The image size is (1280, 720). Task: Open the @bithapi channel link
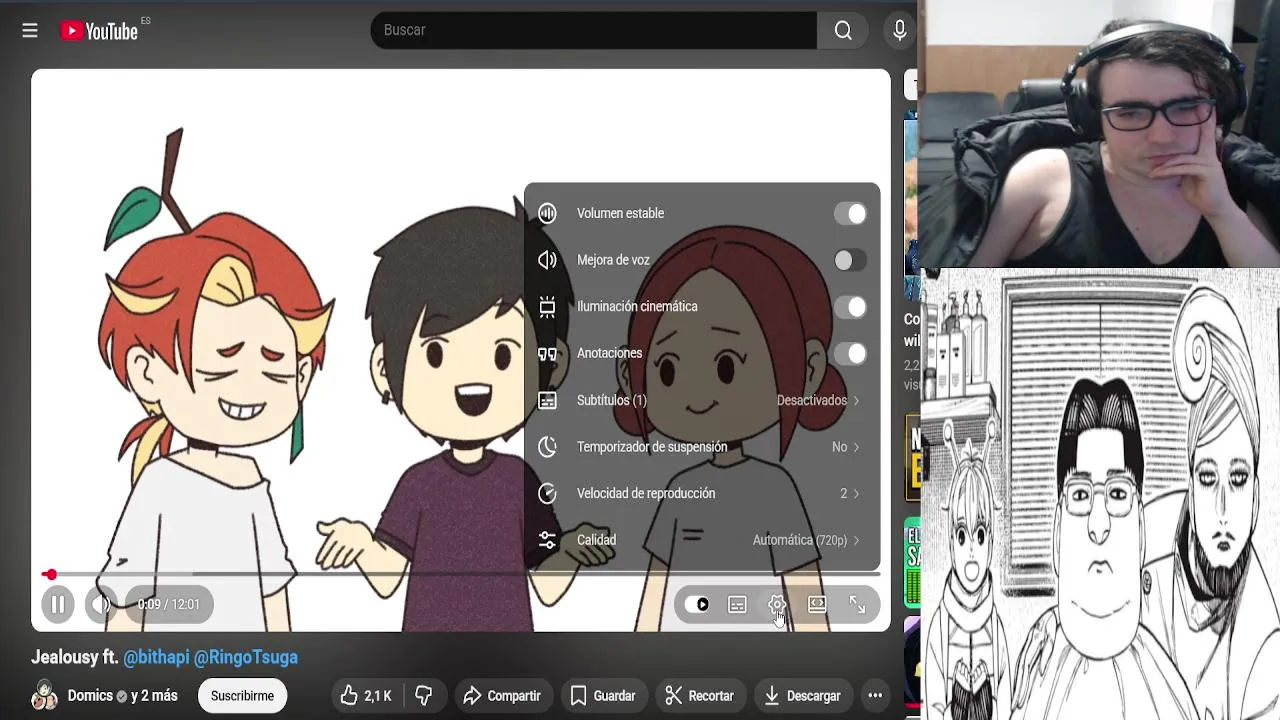click(156, 657)
